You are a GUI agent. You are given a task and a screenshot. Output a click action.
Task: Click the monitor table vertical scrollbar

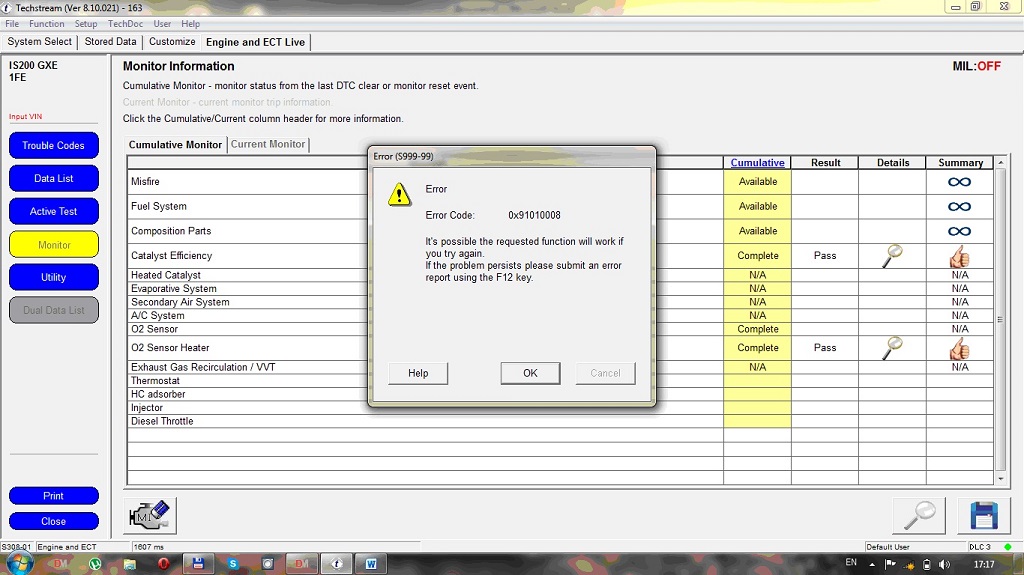(1001, 320)
